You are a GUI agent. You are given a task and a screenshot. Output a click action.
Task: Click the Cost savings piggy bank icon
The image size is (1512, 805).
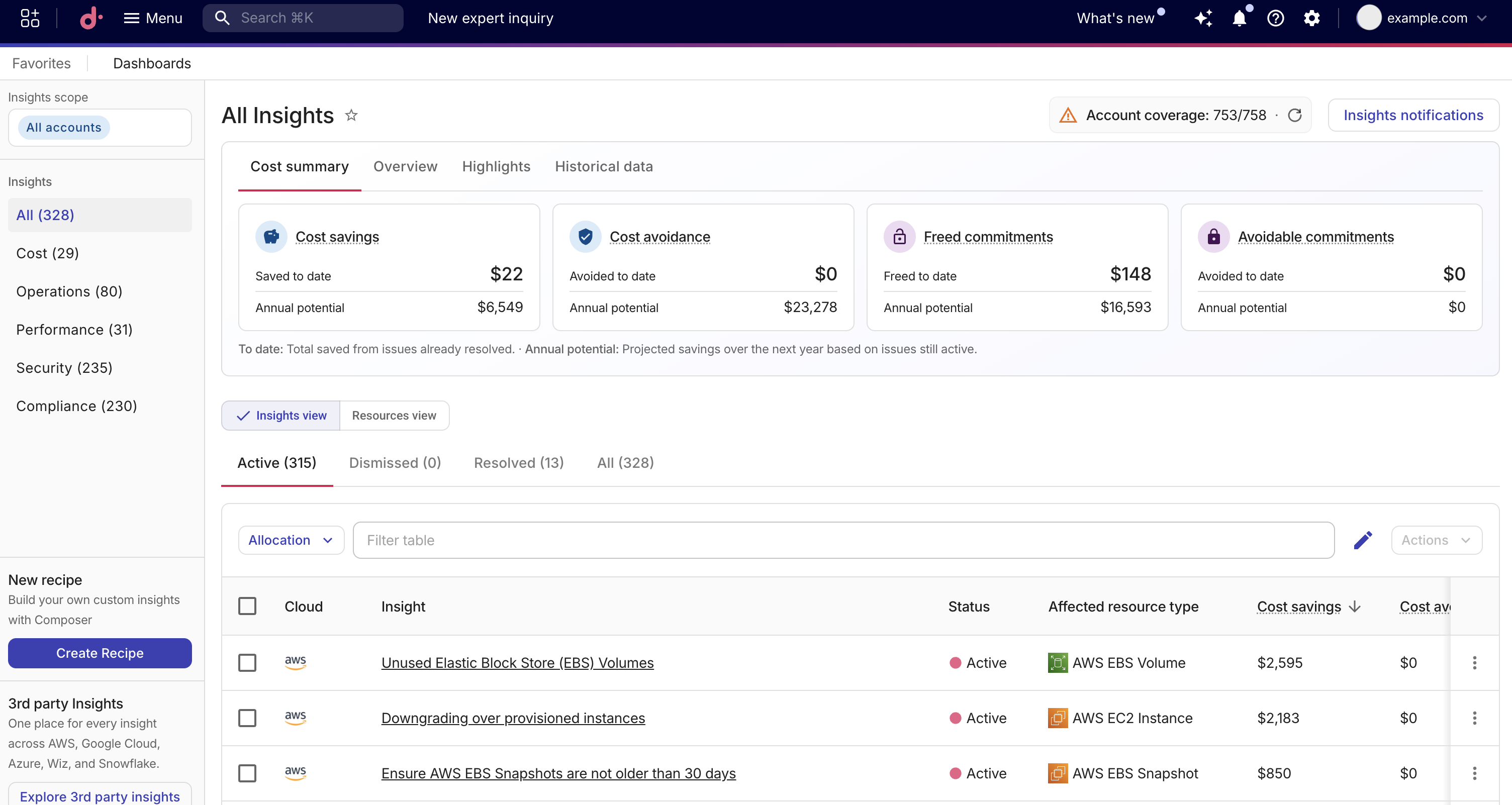click(271, 237)
